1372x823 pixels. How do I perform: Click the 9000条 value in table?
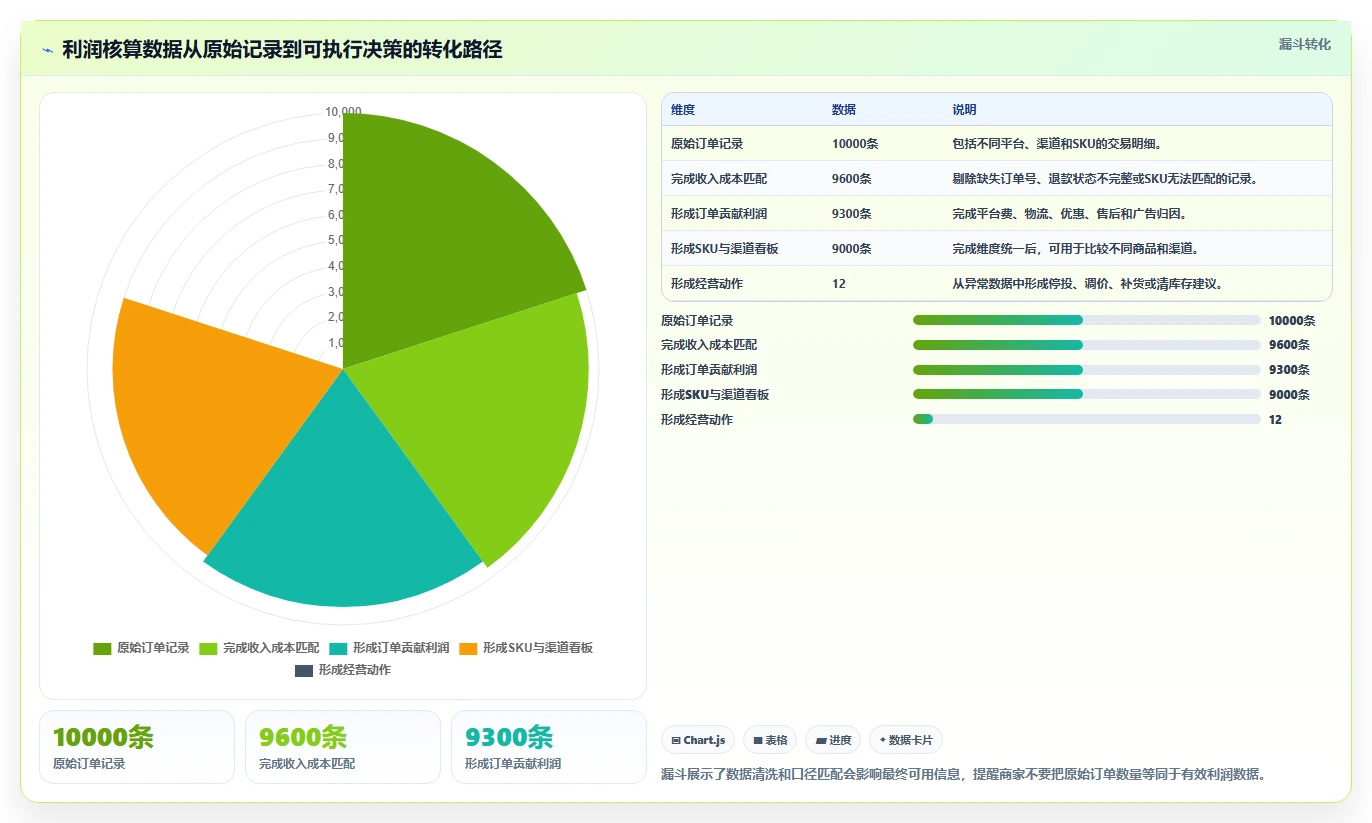[x=852, y=249]
